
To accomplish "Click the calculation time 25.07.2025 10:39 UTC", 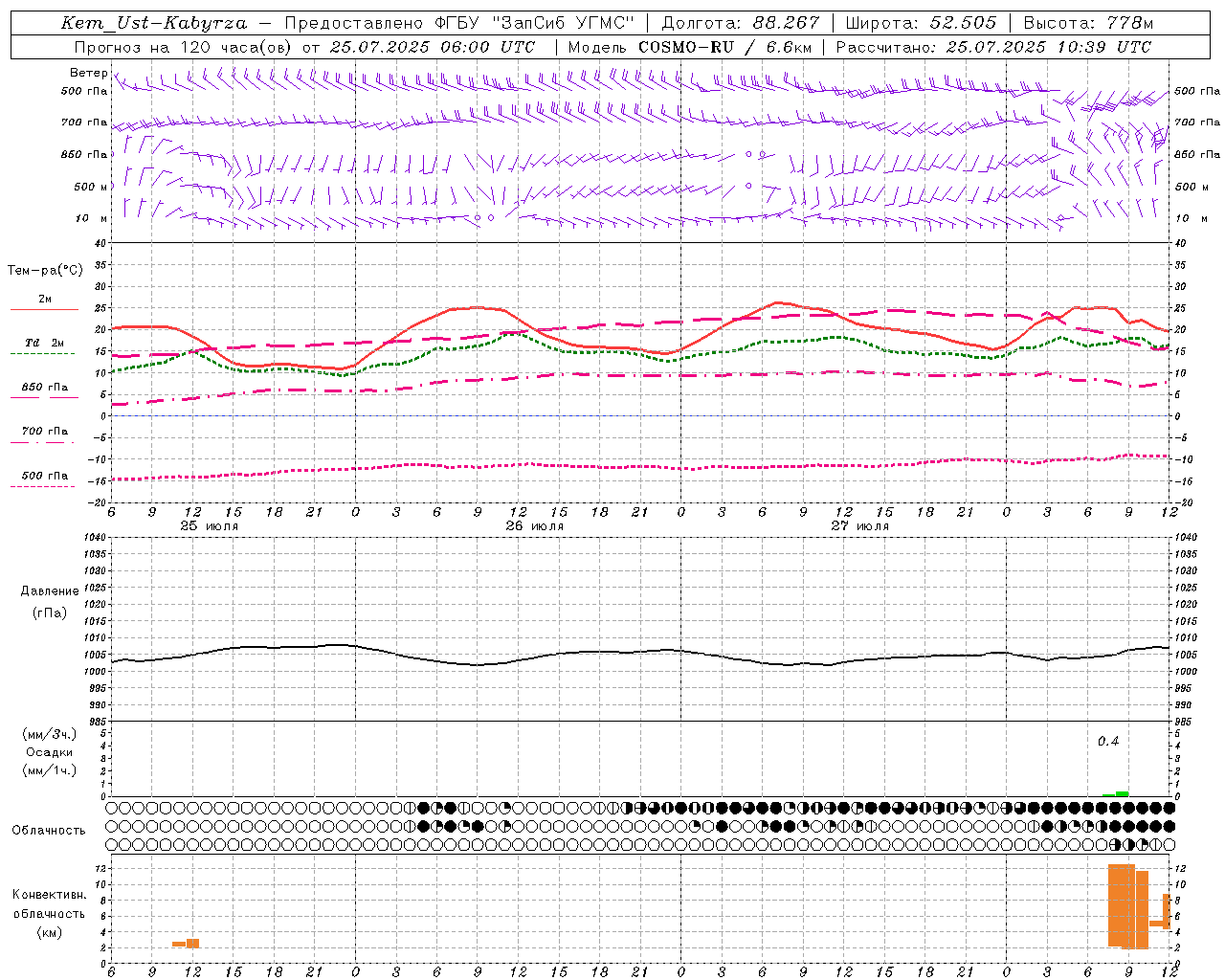I will tap(1048, 47).
